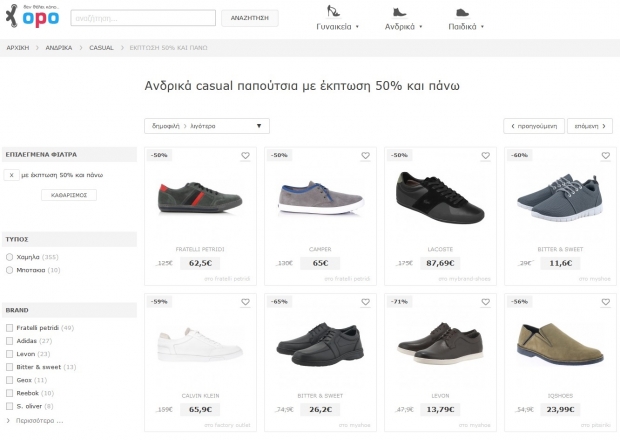Expand the Παιδικά category menu
Screen dimensions: 620x440
coord(466,26)
